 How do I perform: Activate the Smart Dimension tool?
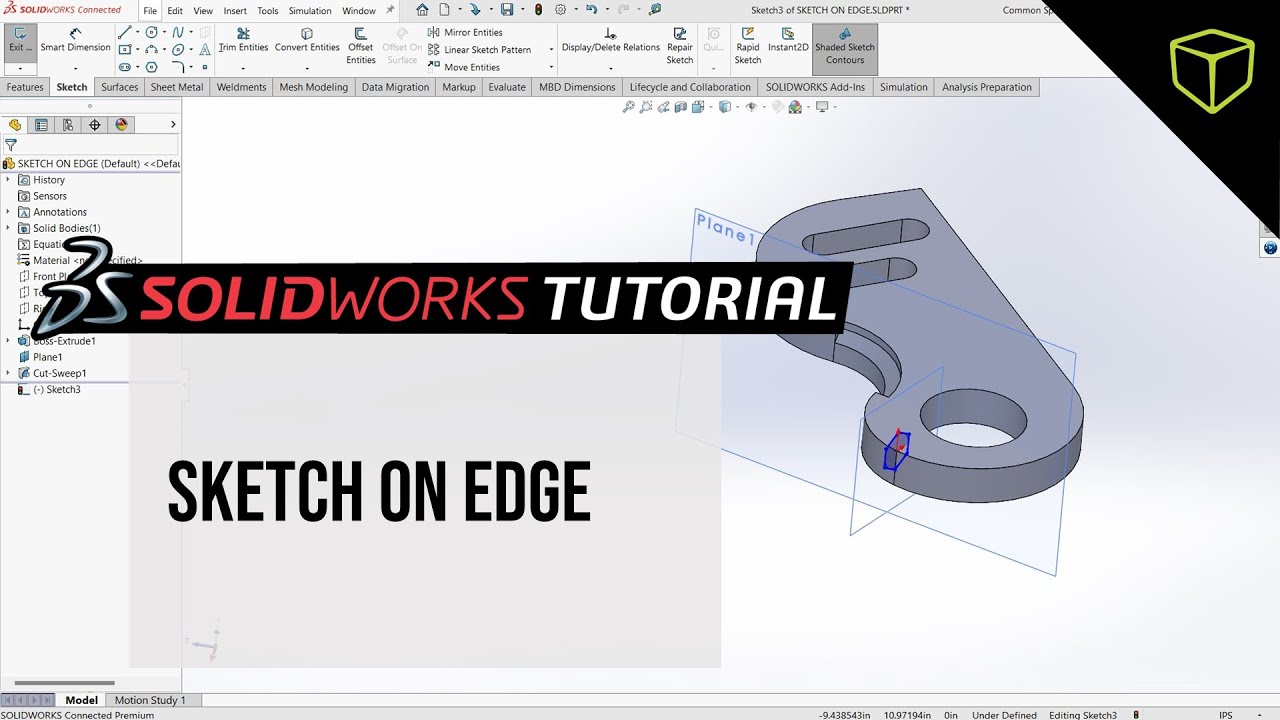tap(75, 40)
